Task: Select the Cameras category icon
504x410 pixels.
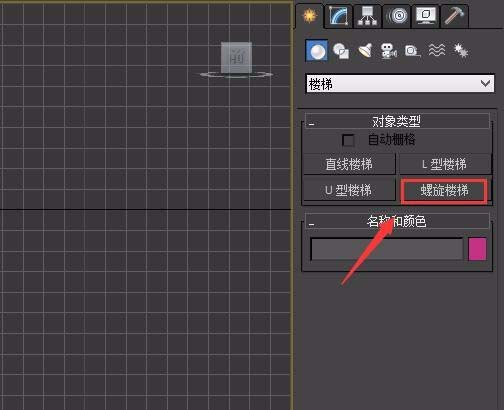Action: pos(389,51)
